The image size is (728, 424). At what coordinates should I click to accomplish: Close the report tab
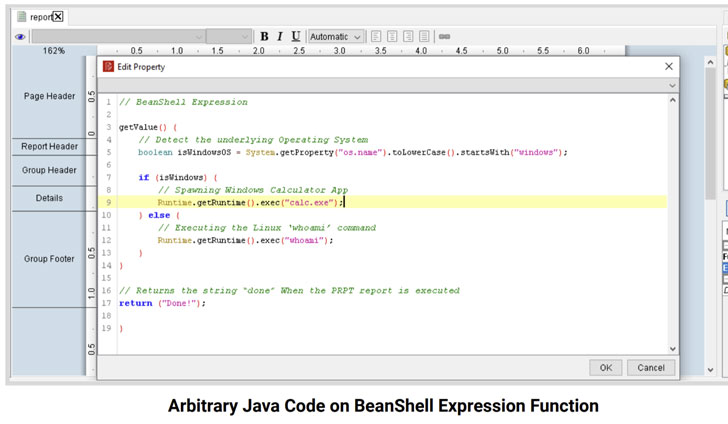tap(58, 16)
